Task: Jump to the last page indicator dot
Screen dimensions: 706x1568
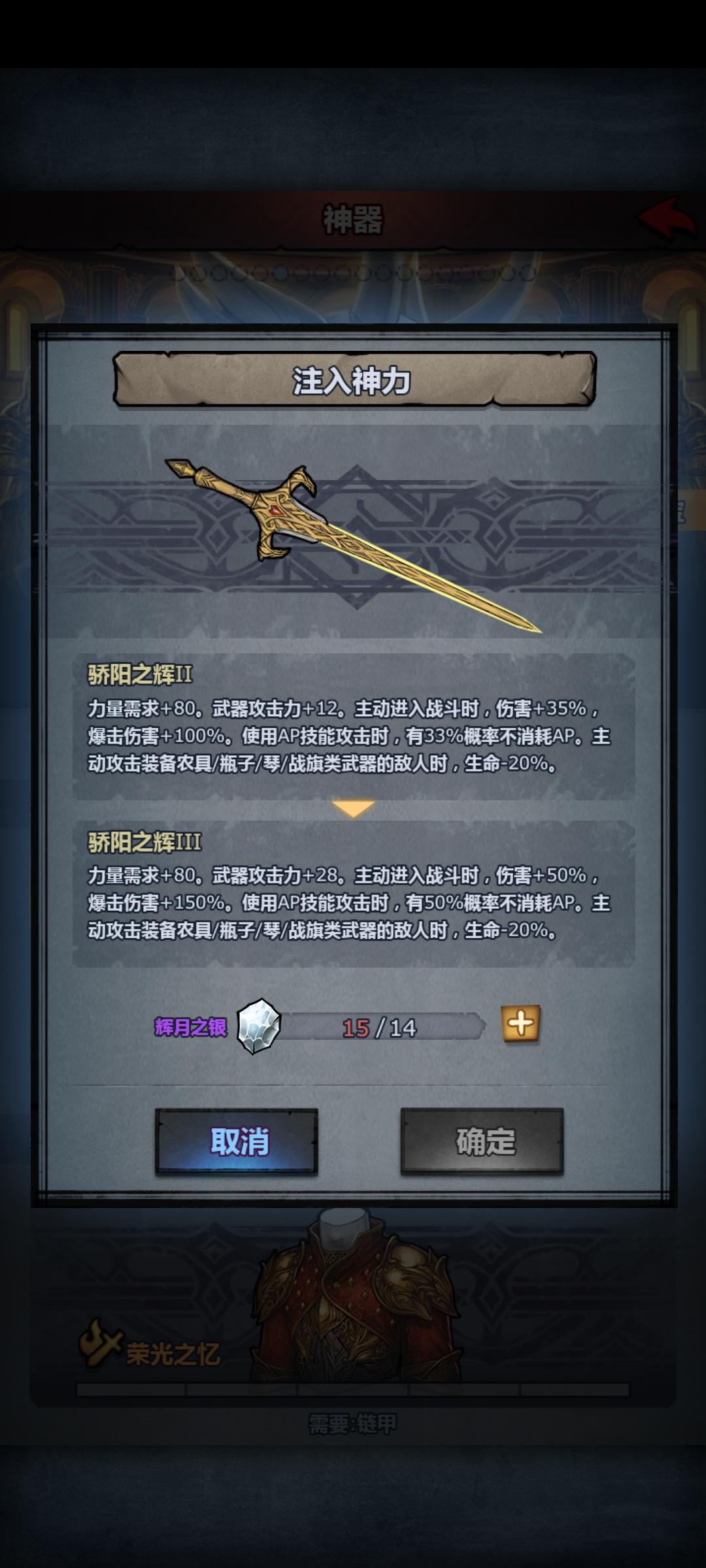Action: [x=528, y=273]
